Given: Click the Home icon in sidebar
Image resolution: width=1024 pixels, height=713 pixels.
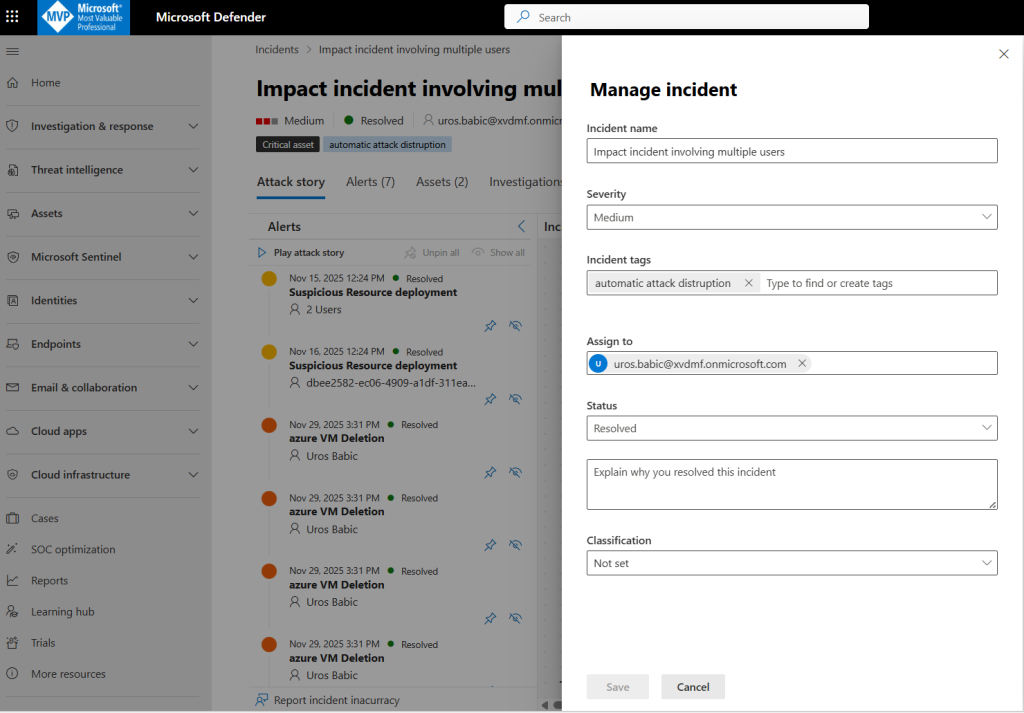Looking at the screenshot, I should pos(13,83).
